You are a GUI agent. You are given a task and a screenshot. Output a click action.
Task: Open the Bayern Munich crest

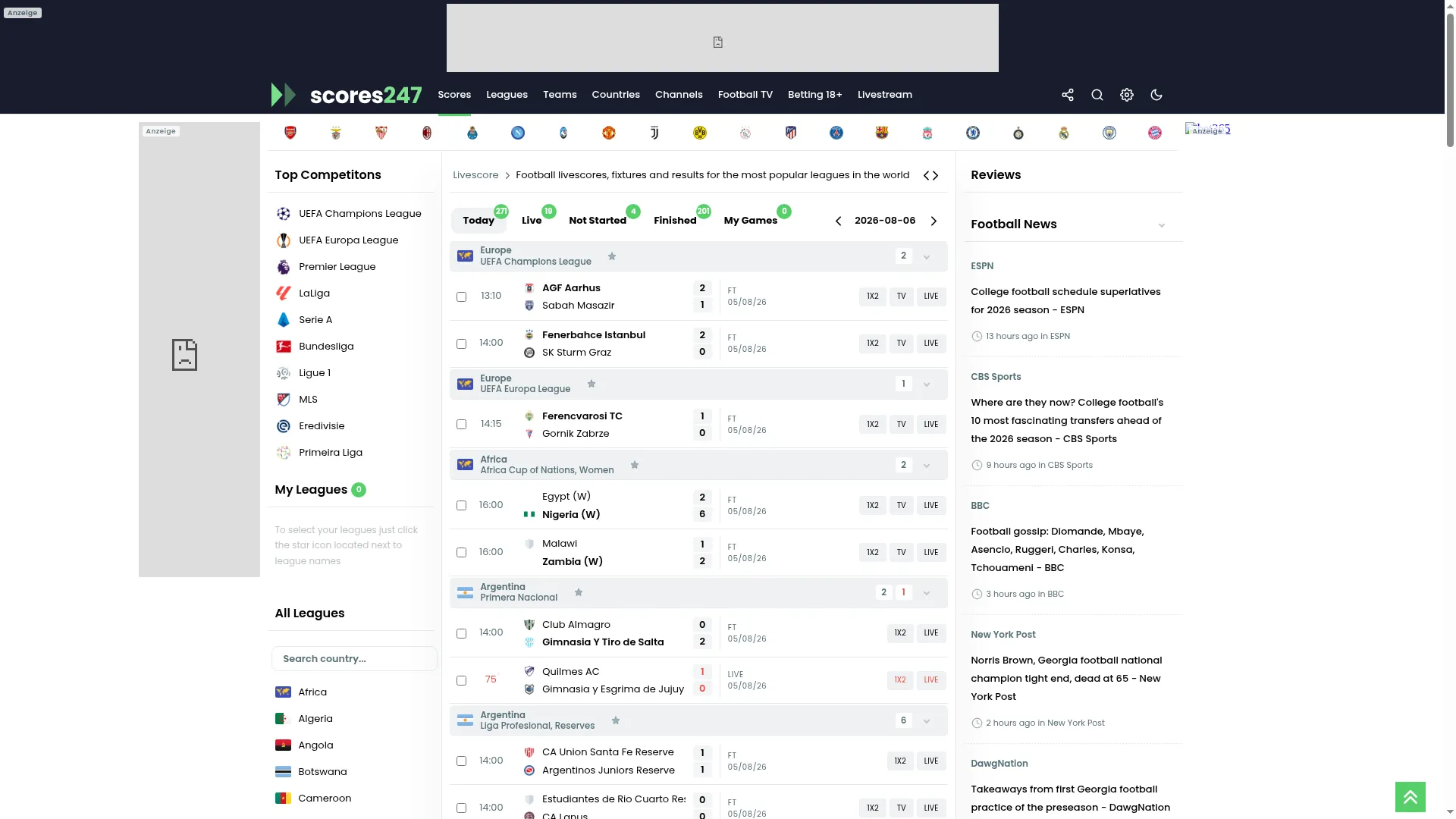coord(1155,133)
